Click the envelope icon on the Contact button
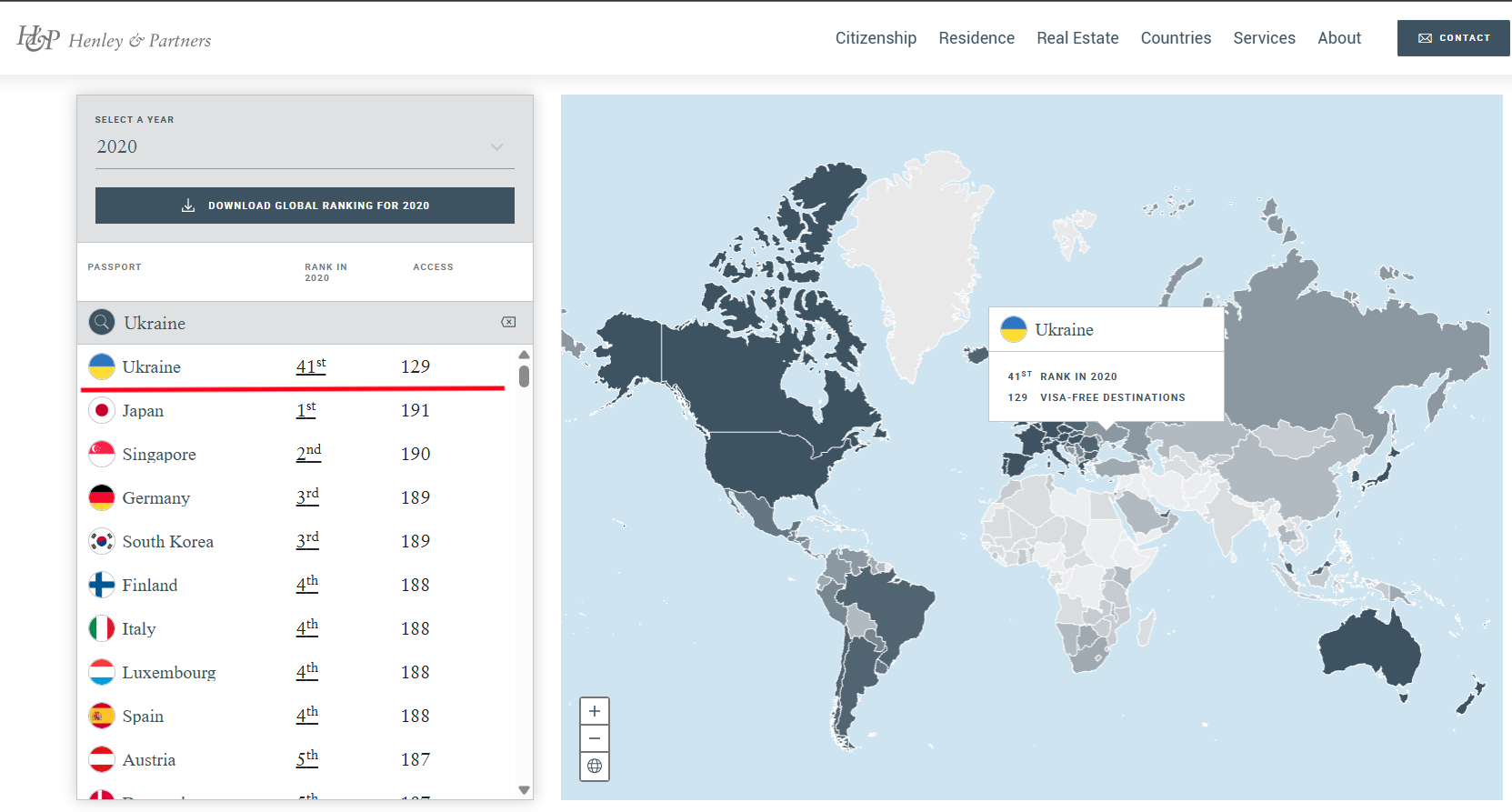The height and width of the screenshot is (812, 1512). tap(1425, 38)
